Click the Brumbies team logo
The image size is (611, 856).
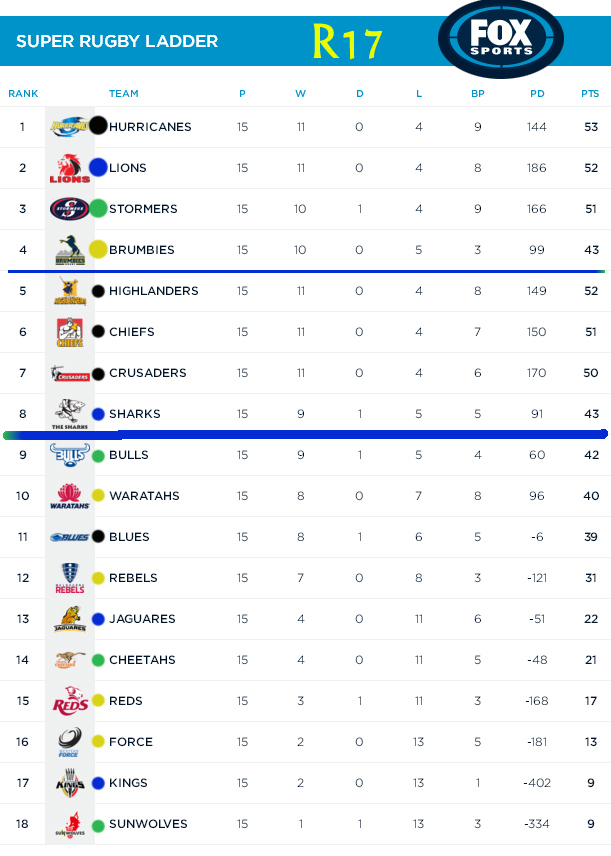click(68, 250)
